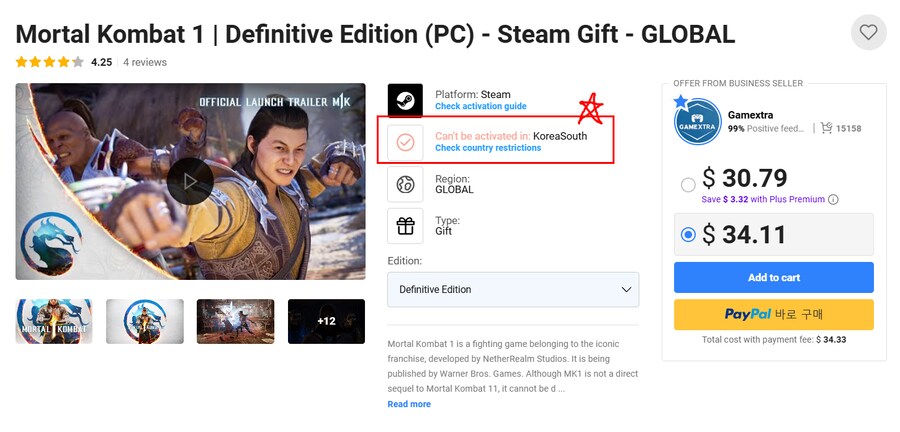The height and width of the screenshot is (432, 900).
Task: Open the Definitive Edition dropdown
Action: 513,289
